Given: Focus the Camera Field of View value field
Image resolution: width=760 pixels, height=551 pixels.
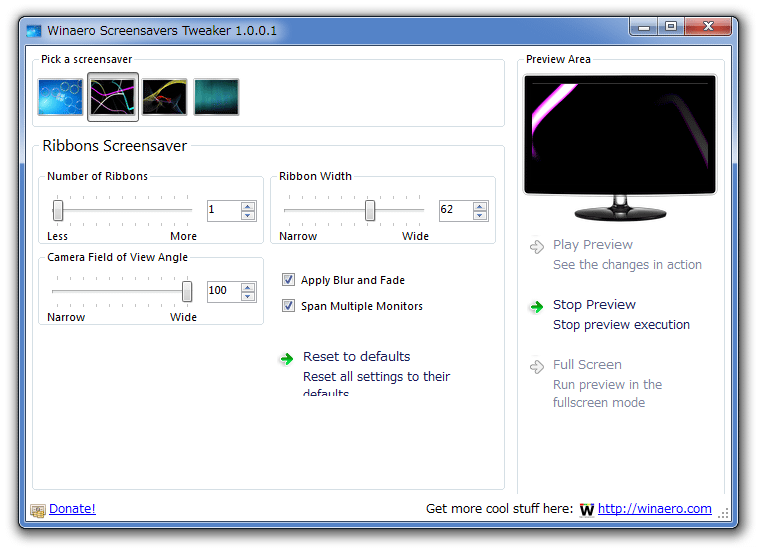Looking at the screenshot, I should [x=224, y=291].
